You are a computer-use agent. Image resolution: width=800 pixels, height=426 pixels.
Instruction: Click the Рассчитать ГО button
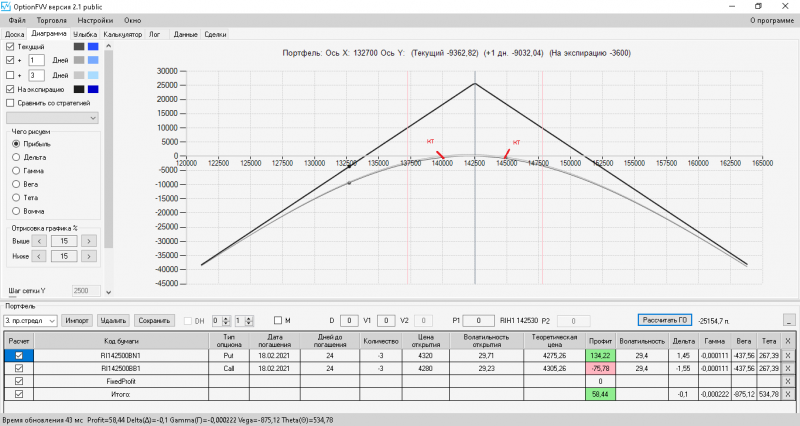coord(665,320)
